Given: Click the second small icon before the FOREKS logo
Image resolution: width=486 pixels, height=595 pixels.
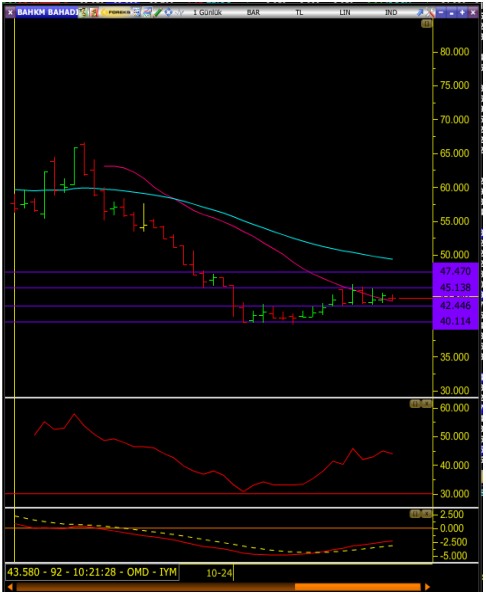Looking at the screenshot, I should coord(94,12).
